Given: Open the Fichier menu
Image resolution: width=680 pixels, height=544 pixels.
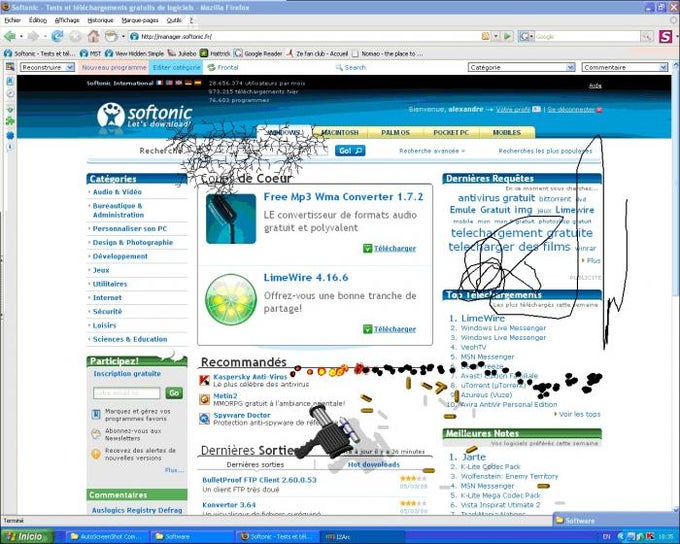Looking at the screenshot, I should (12, 20).
